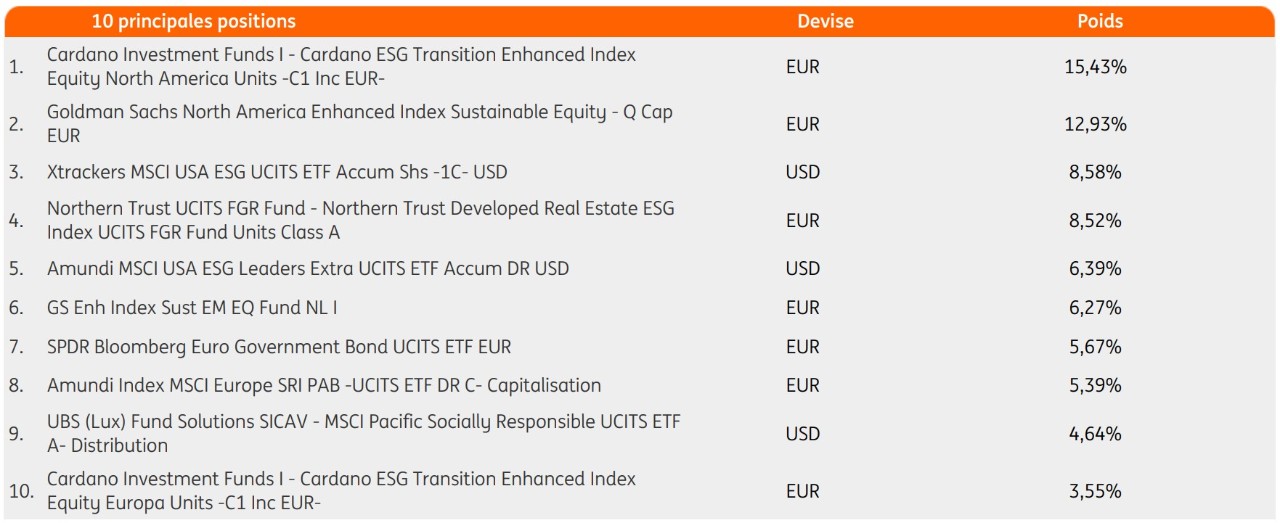Select Cardano ESG Transition North America fund
This screenshot has width=1280, height=523.
click(341, 67)
